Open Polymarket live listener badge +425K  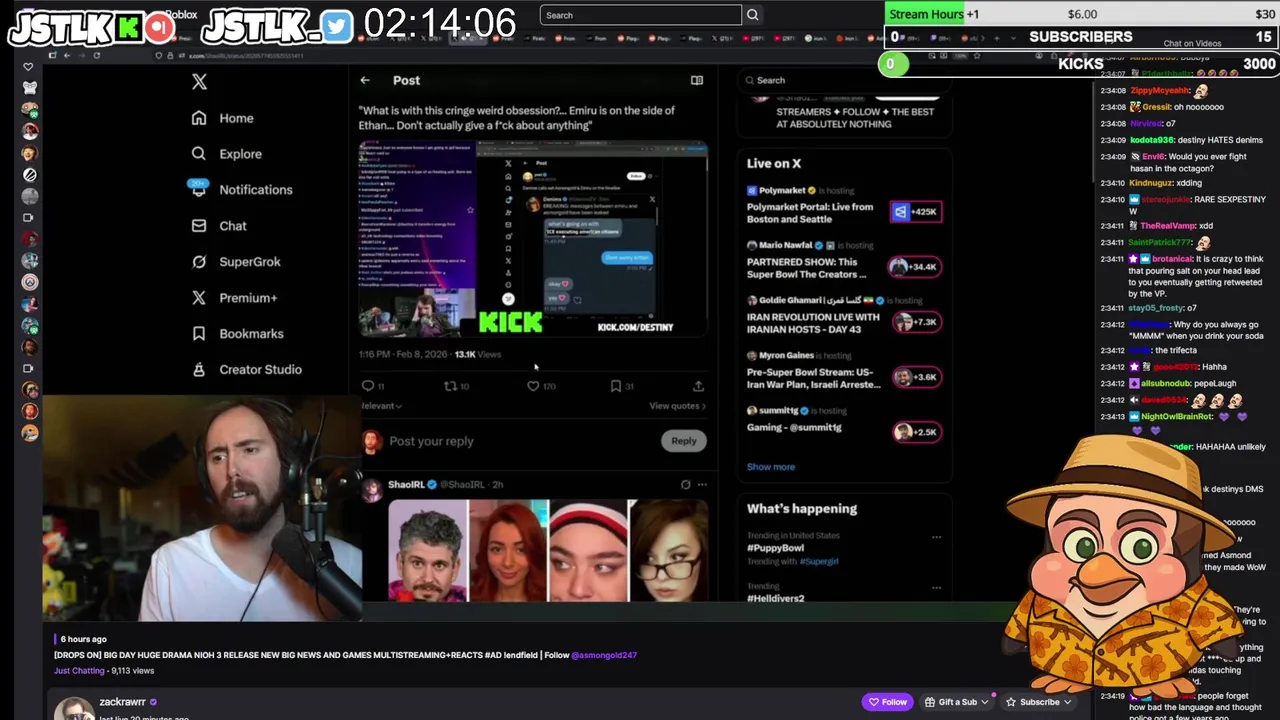coord(916,212)
